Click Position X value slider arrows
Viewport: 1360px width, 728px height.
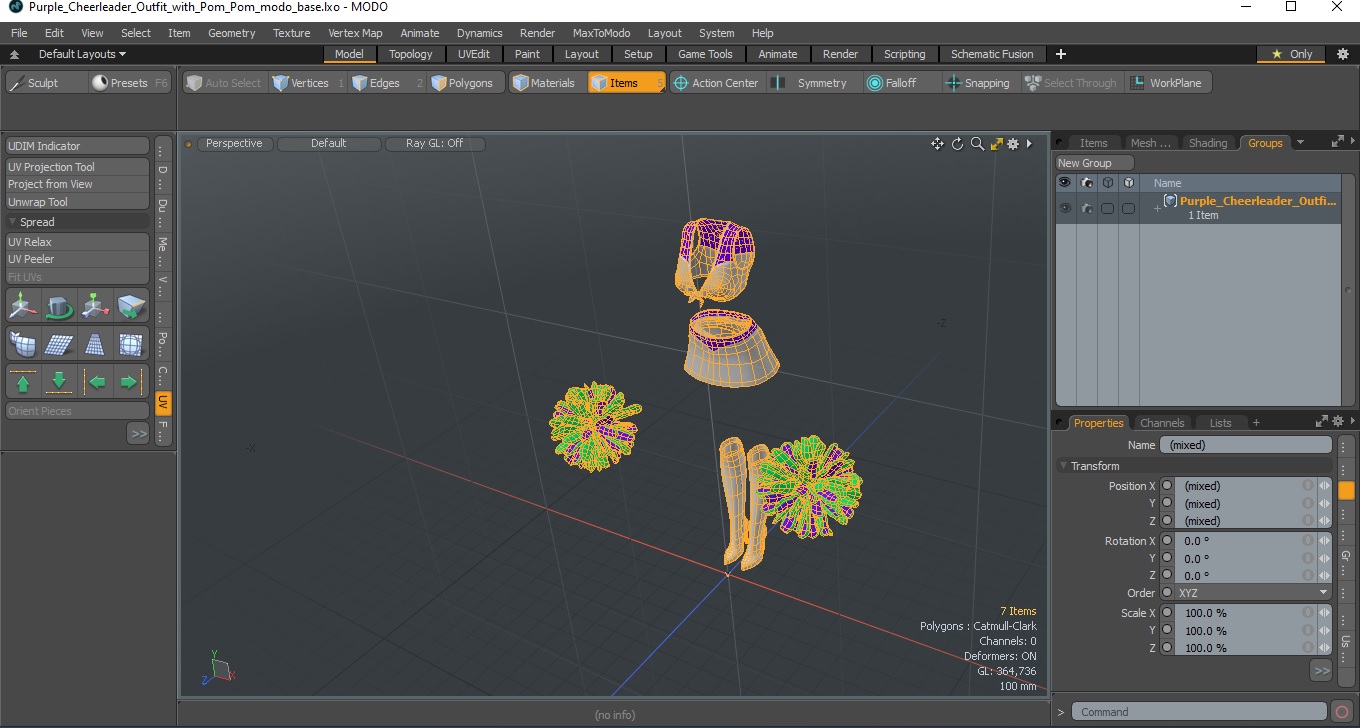pos(1325,486)
